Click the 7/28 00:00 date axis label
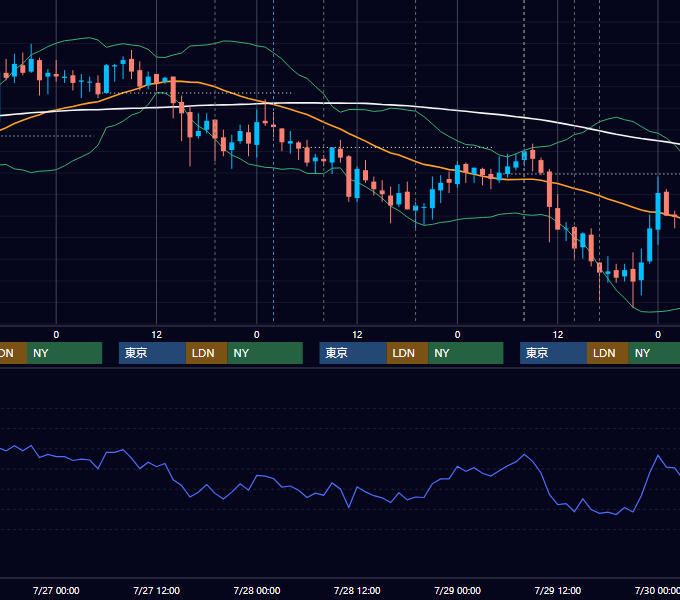The width and height of the screenshot is (680, 600). tap(257, 590)
